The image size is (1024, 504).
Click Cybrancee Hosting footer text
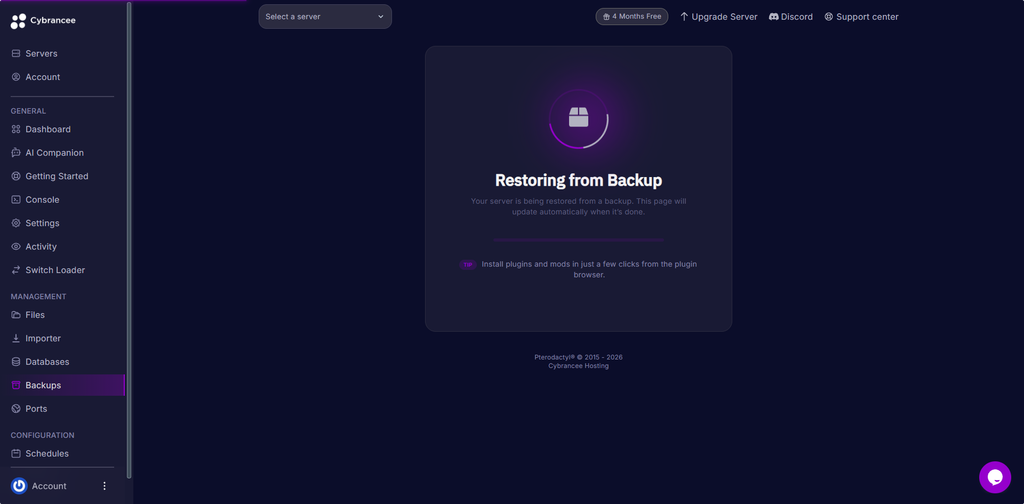(579, 366)
